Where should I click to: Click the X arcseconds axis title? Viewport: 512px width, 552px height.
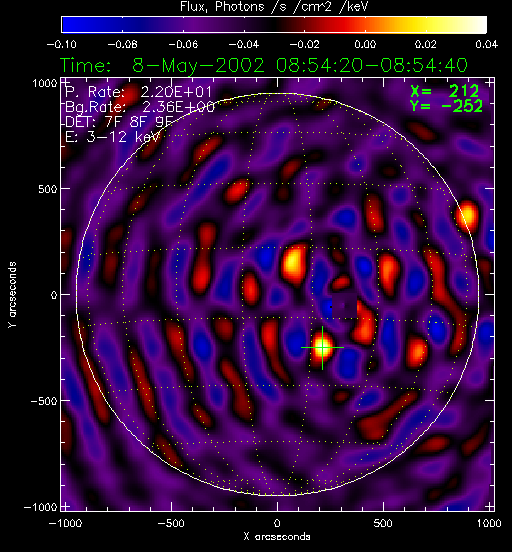click(277, 537)
